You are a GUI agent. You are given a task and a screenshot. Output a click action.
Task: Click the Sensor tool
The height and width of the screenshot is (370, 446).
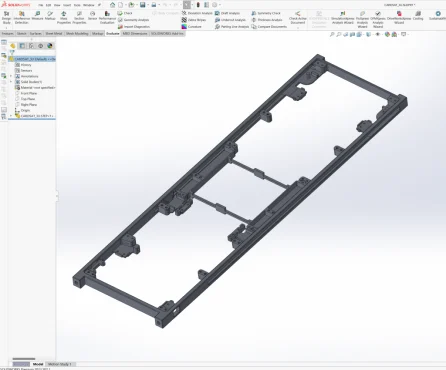click(92, 16)
